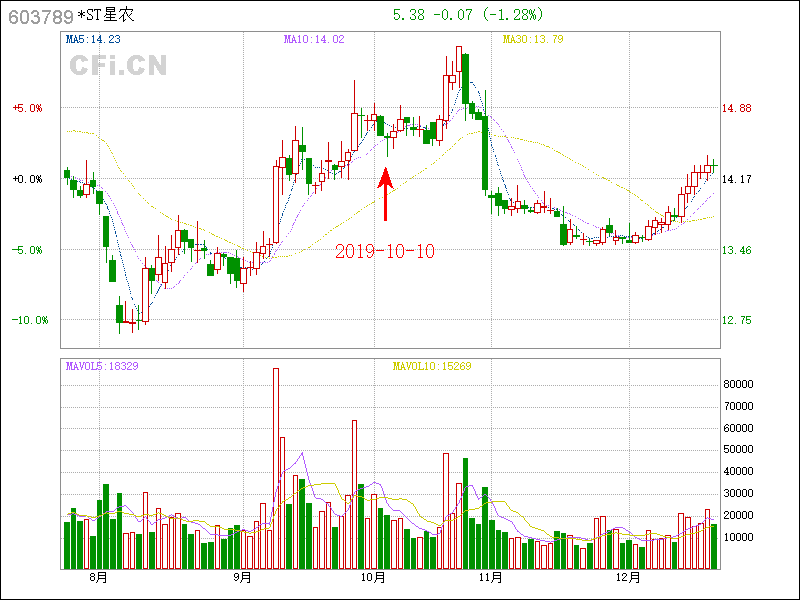Image resolution: width=800 pixels, height=600 pixels.
Task: Click the 10000 volume axis label
Action: (x=738, y=537)
